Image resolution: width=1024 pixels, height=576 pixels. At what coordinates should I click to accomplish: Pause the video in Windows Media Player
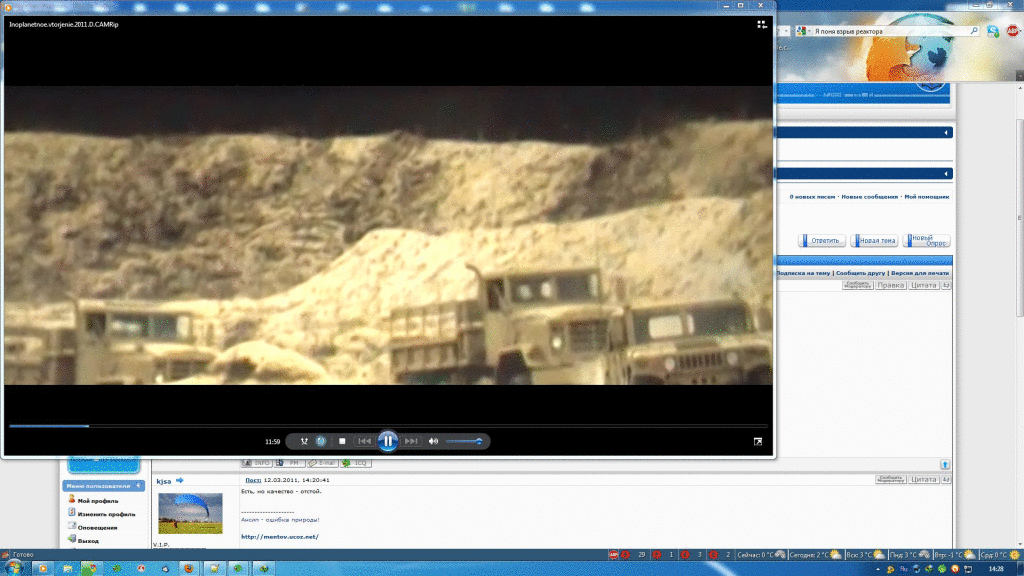(x=387, y=441)
